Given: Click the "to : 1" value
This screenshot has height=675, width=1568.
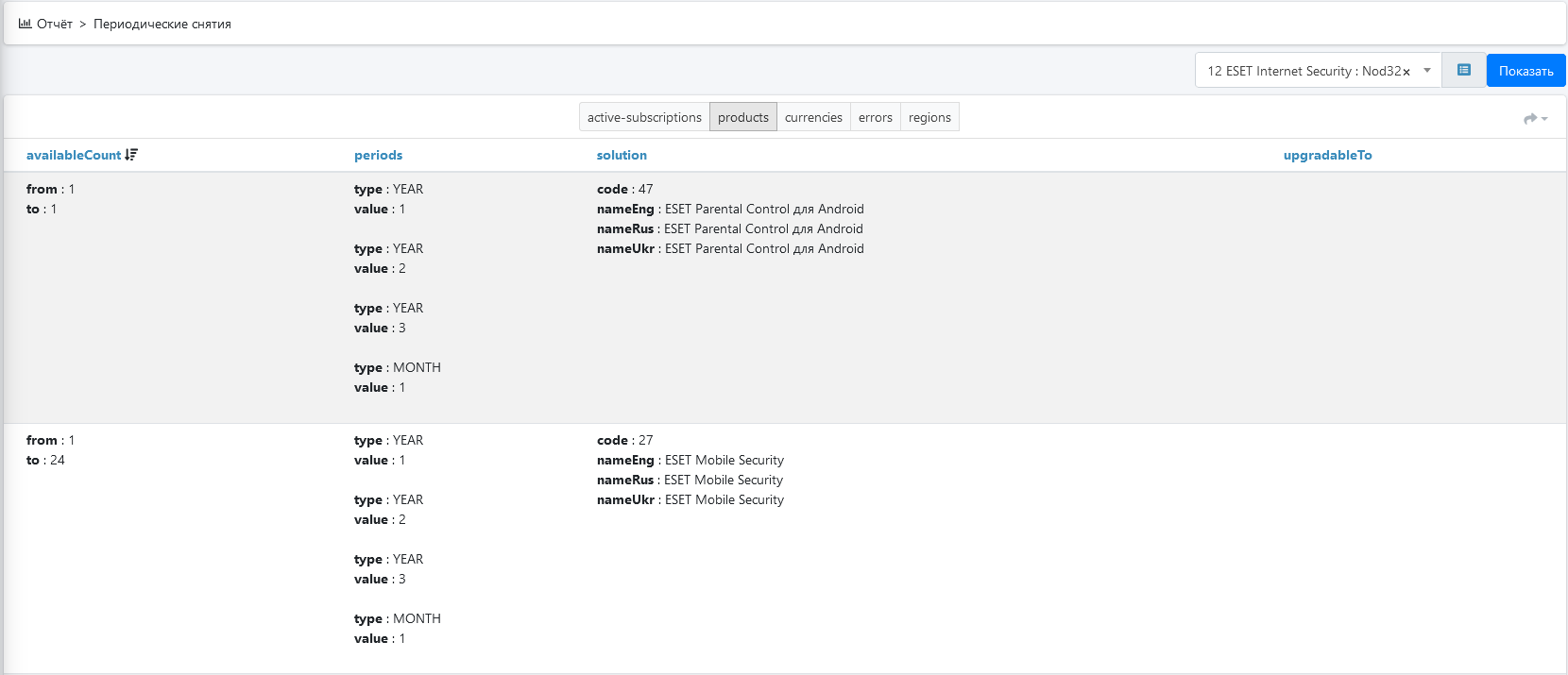Looking at the screenshot, I should [x=42, y=209].
